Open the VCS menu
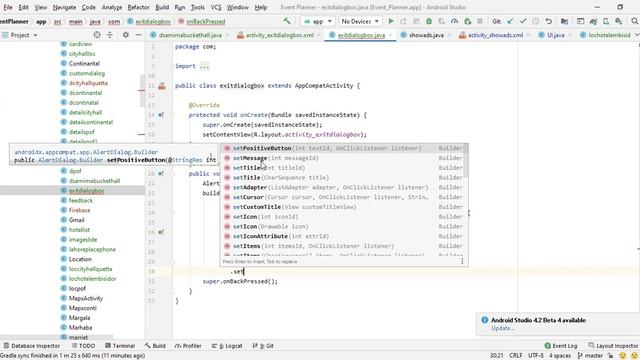Viewport: 640px width, 360px height. tap(216, 7)
